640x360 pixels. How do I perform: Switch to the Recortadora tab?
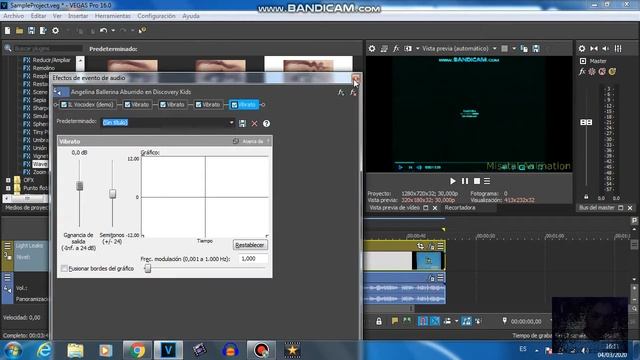460,208
